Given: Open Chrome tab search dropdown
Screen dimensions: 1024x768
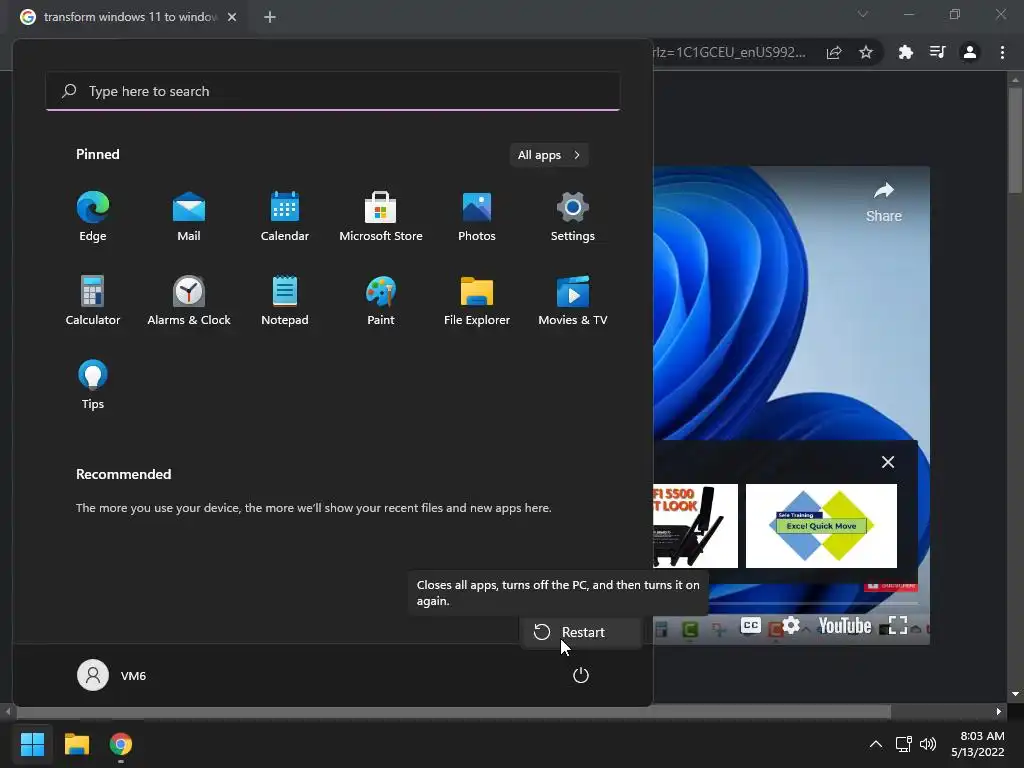Looking at the screenshot, I should point(863,14).
